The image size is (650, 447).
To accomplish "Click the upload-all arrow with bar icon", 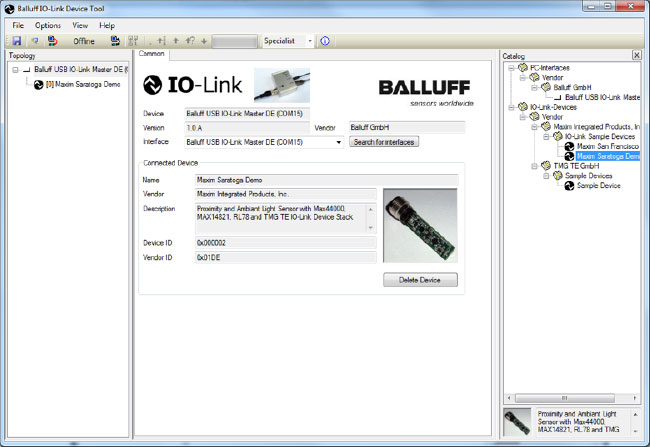I will click(x=161, y=41).
